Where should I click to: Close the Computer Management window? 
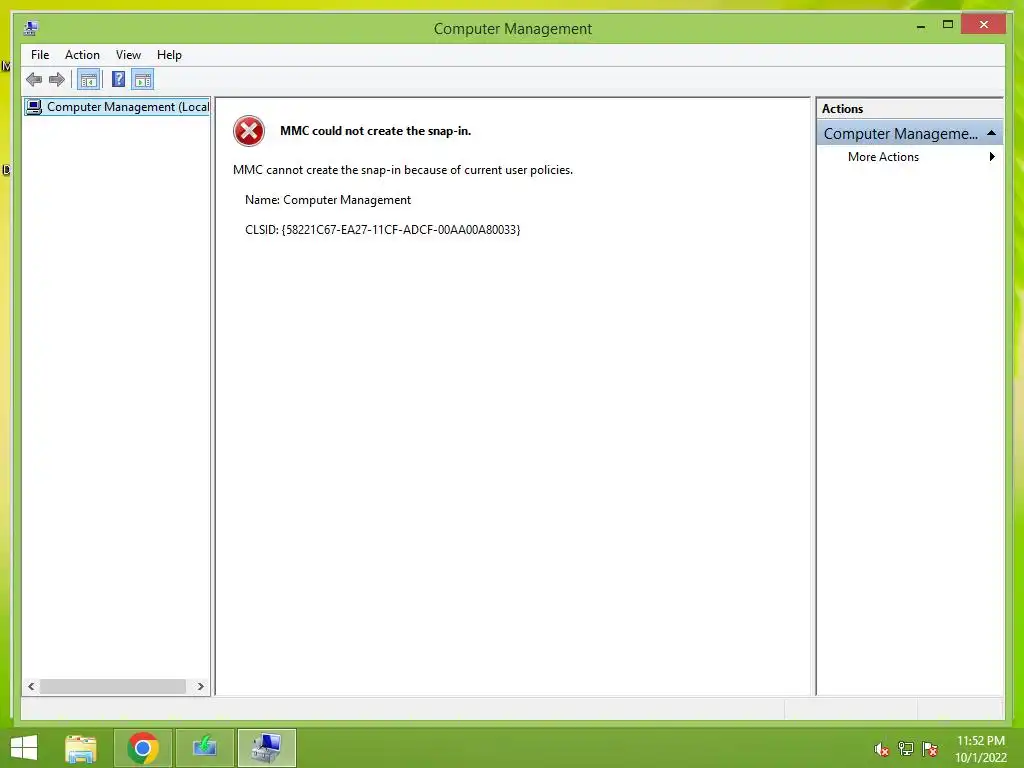pyautogui.click(x=984, y=25)
